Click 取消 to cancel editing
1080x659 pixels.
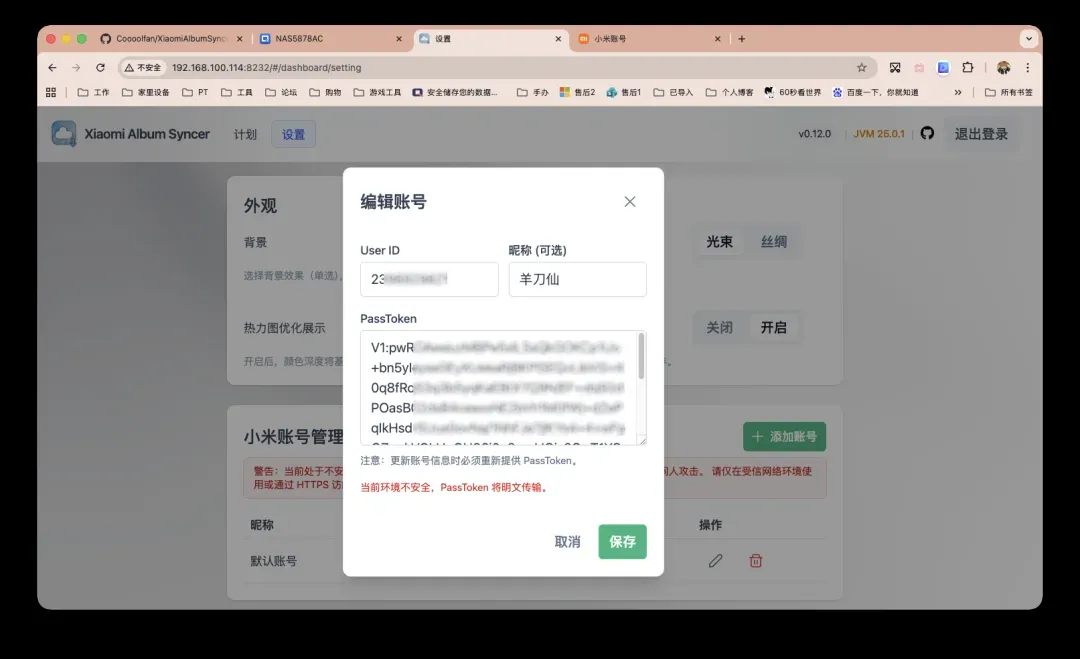(567, 542)
